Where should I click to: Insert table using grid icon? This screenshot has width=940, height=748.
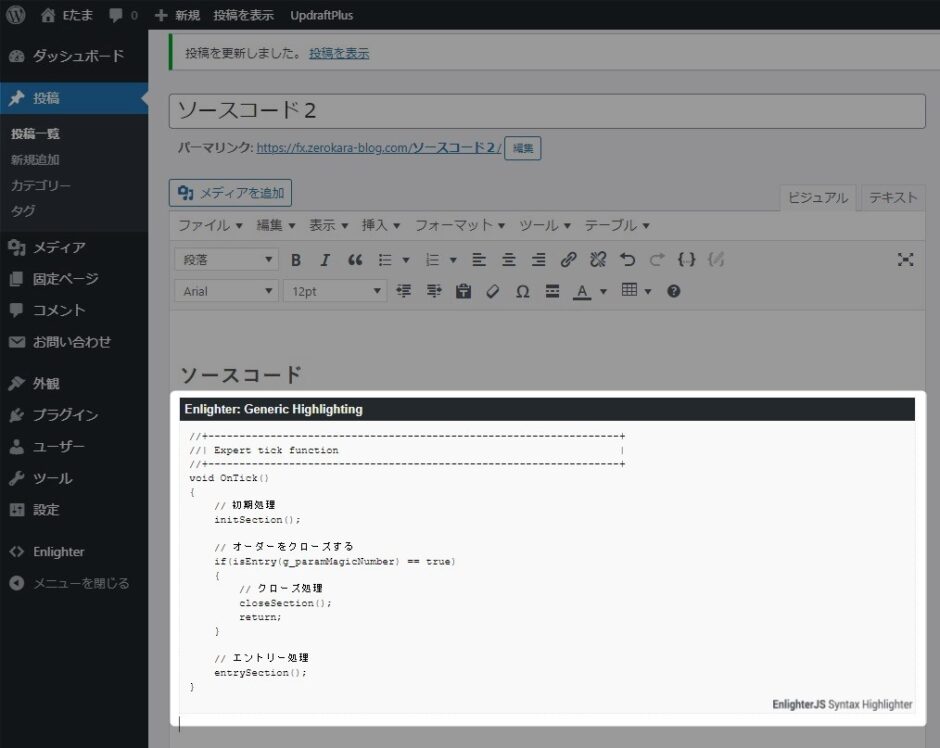[x=629, y=290]
